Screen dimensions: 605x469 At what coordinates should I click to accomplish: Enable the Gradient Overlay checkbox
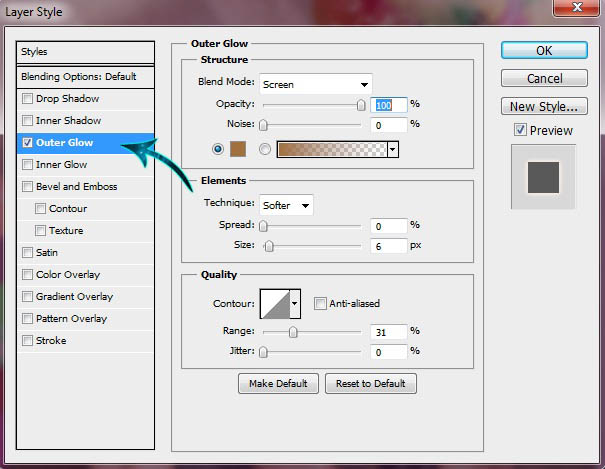27,297
